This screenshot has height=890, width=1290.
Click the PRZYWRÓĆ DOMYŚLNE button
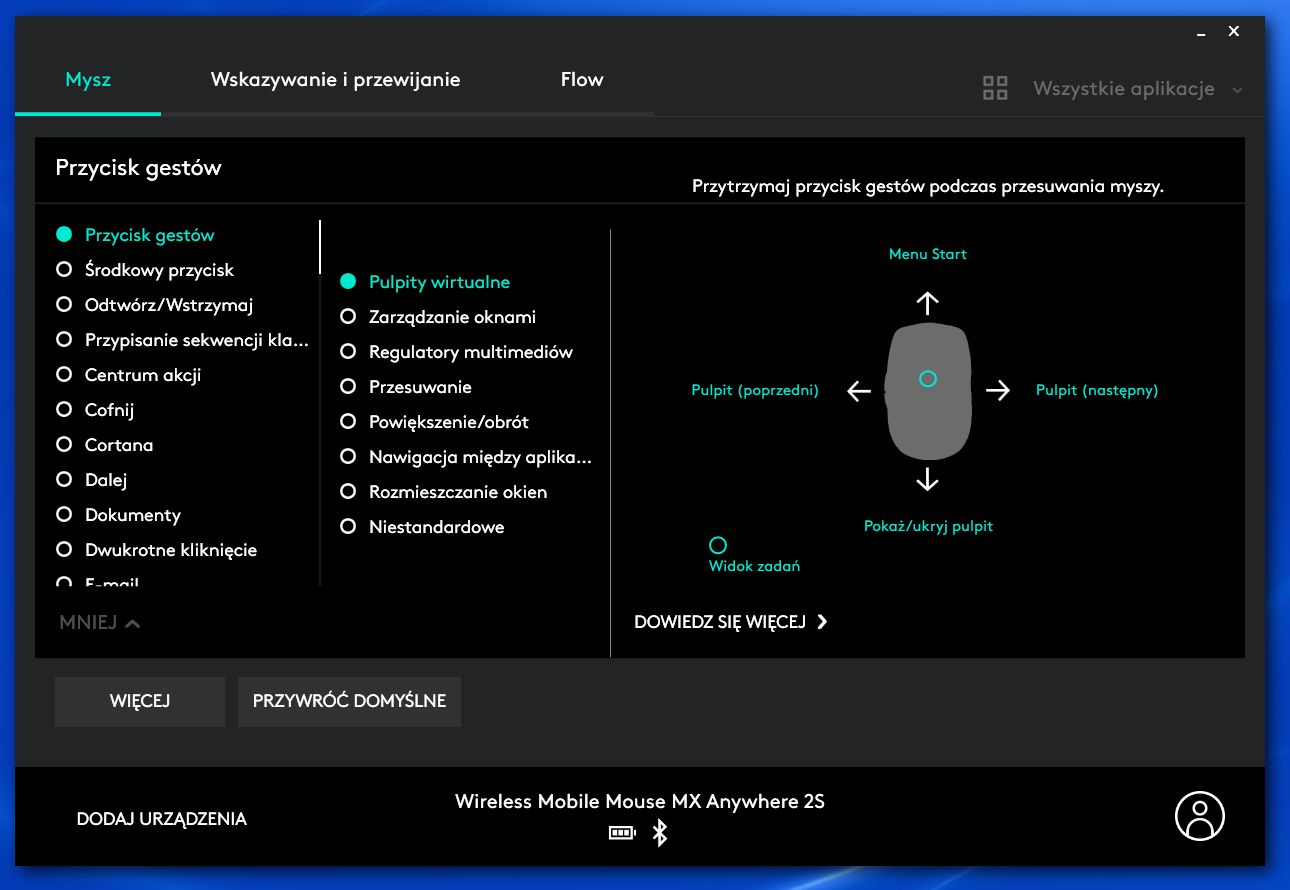click(x=348, y=701)
